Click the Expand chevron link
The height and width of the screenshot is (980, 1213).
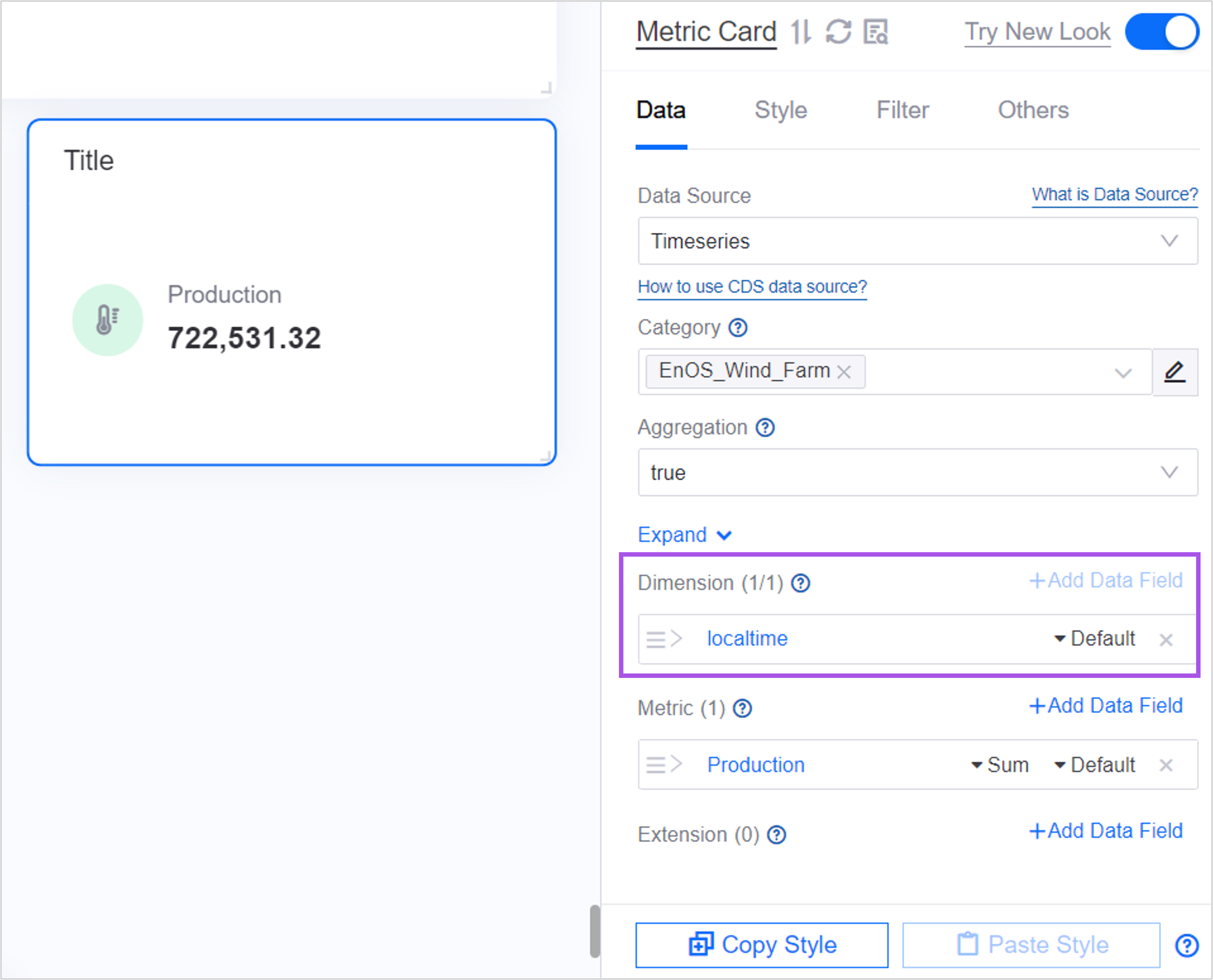pyautogui.click(x=684, y=534)
